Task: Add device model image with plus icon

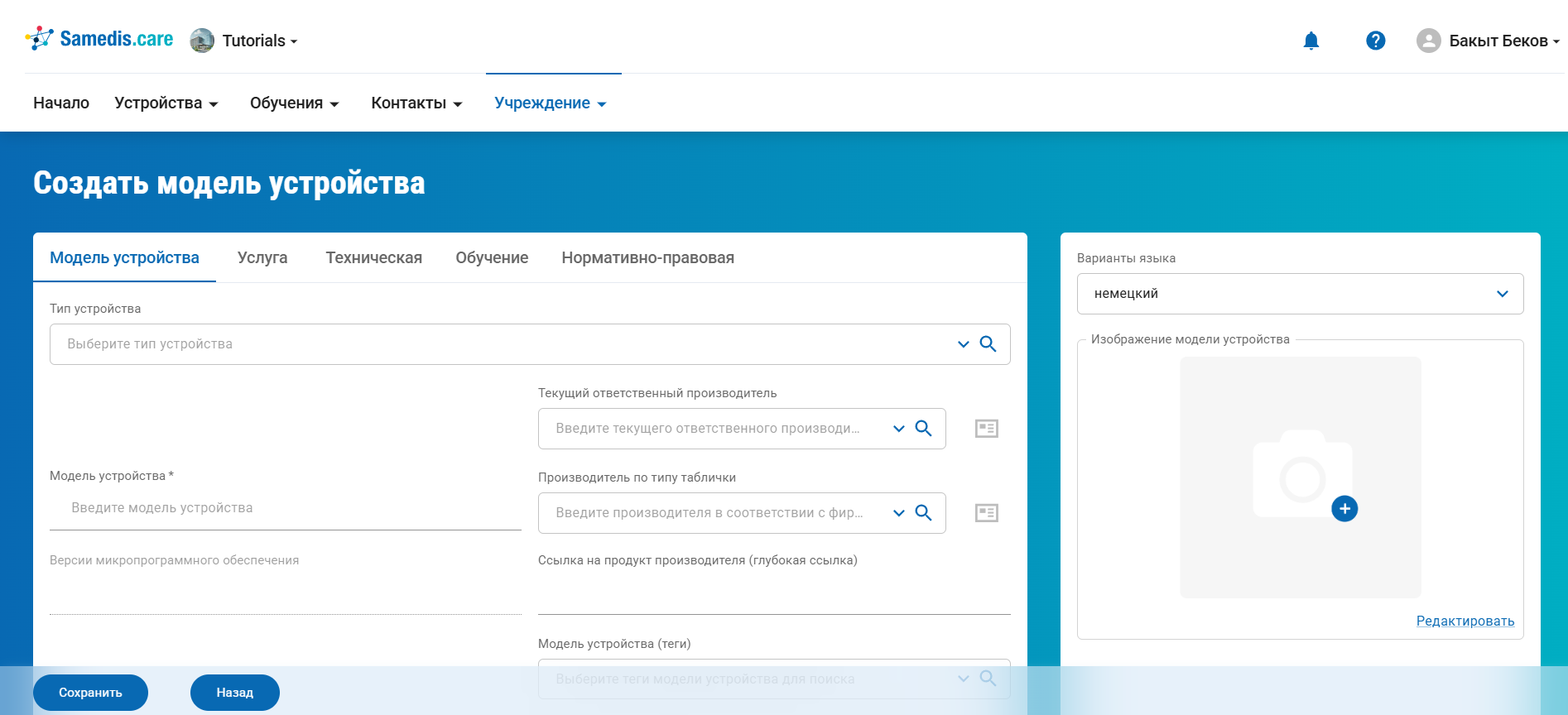Action: 1344,508
